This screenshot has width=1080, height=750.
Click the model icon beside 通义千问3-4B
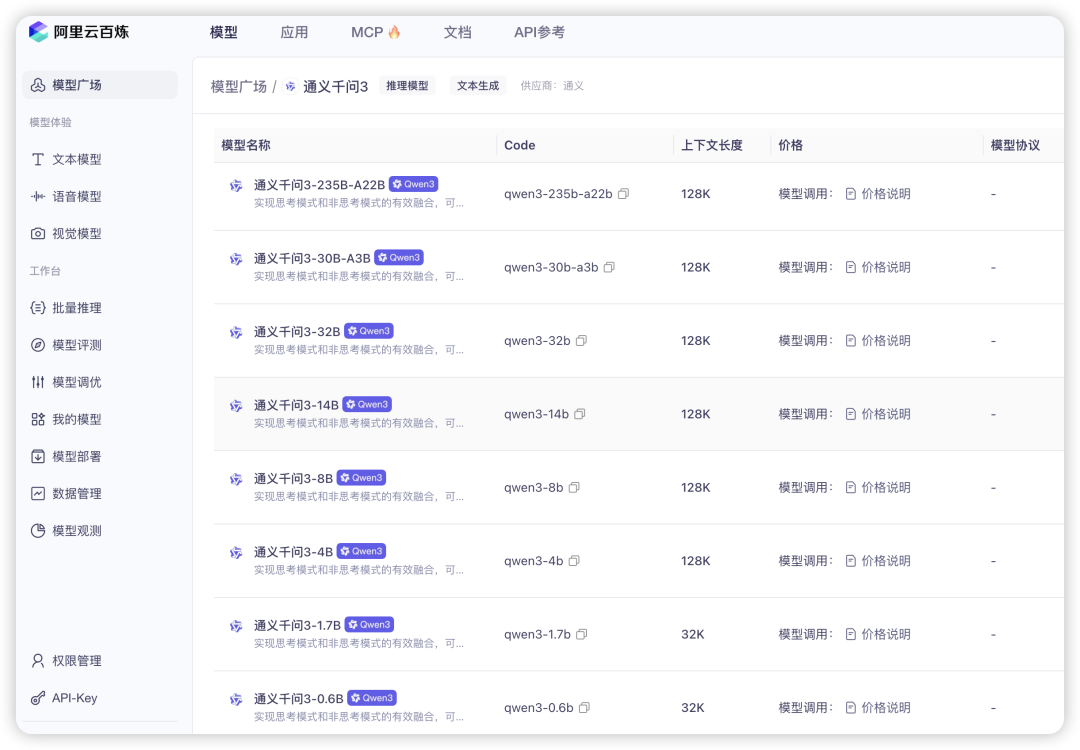click(x=236, y=552)
